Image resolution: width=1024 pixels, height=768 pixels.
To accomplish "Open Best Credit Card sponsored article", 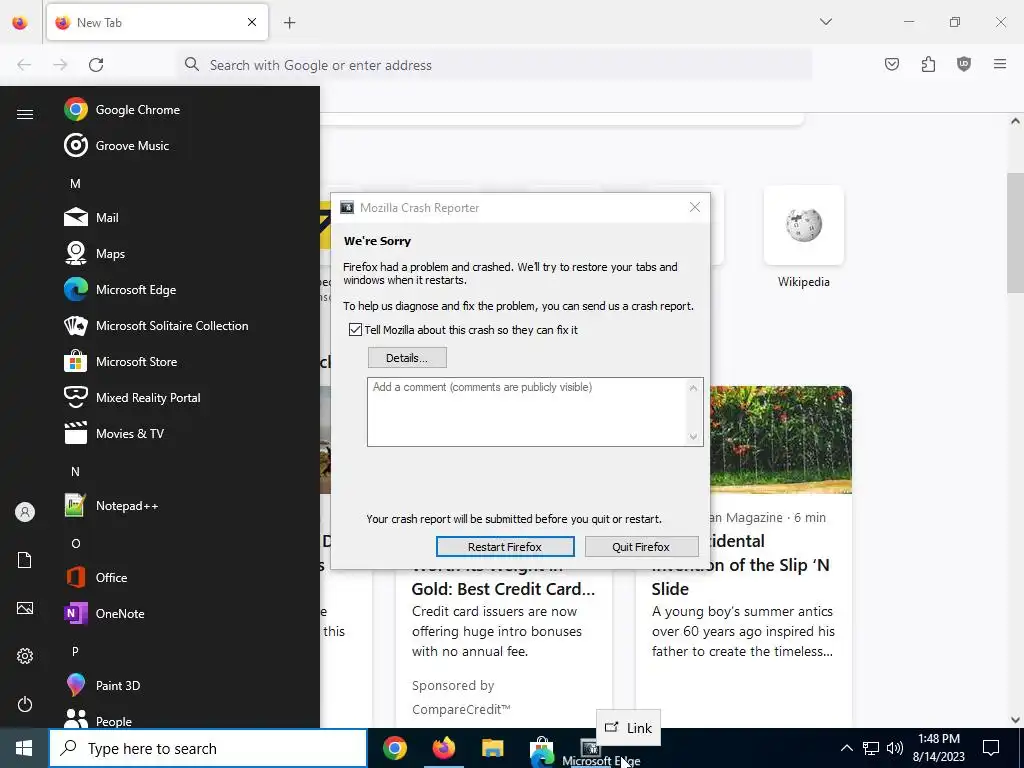I will [x=504, y=589].
